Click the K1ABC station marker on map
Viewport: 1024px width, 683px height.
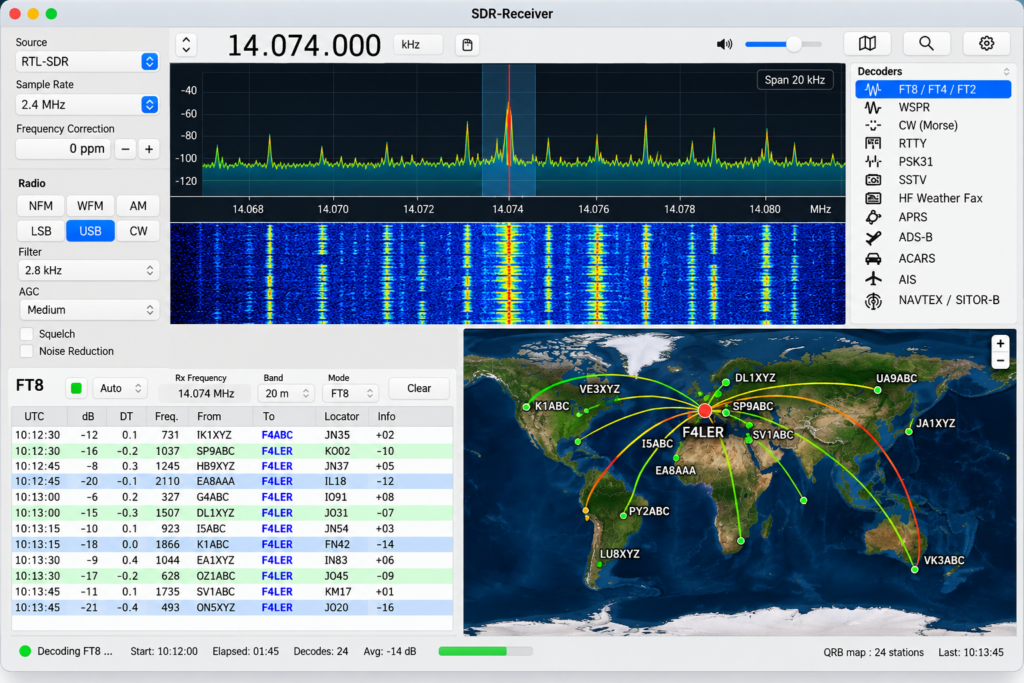click(526, 407)
